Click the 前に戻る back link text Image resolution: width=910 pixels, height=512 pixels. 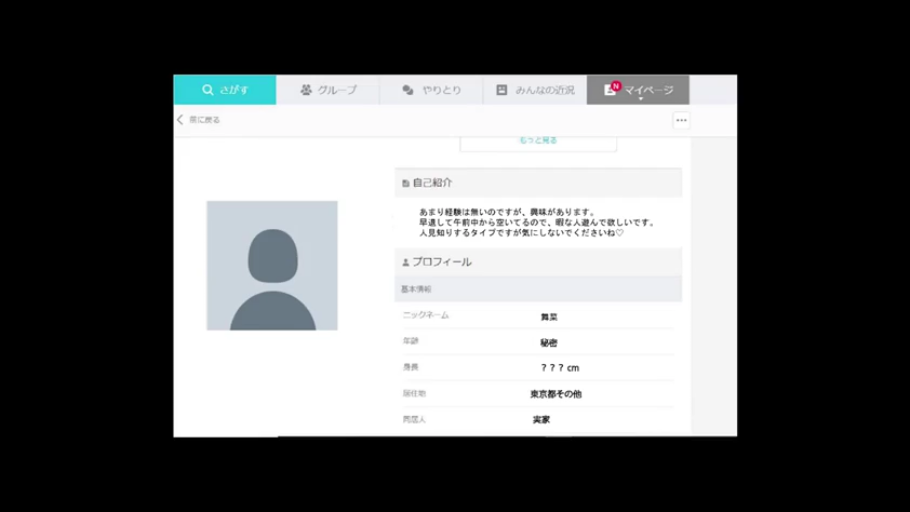(204, 120)
